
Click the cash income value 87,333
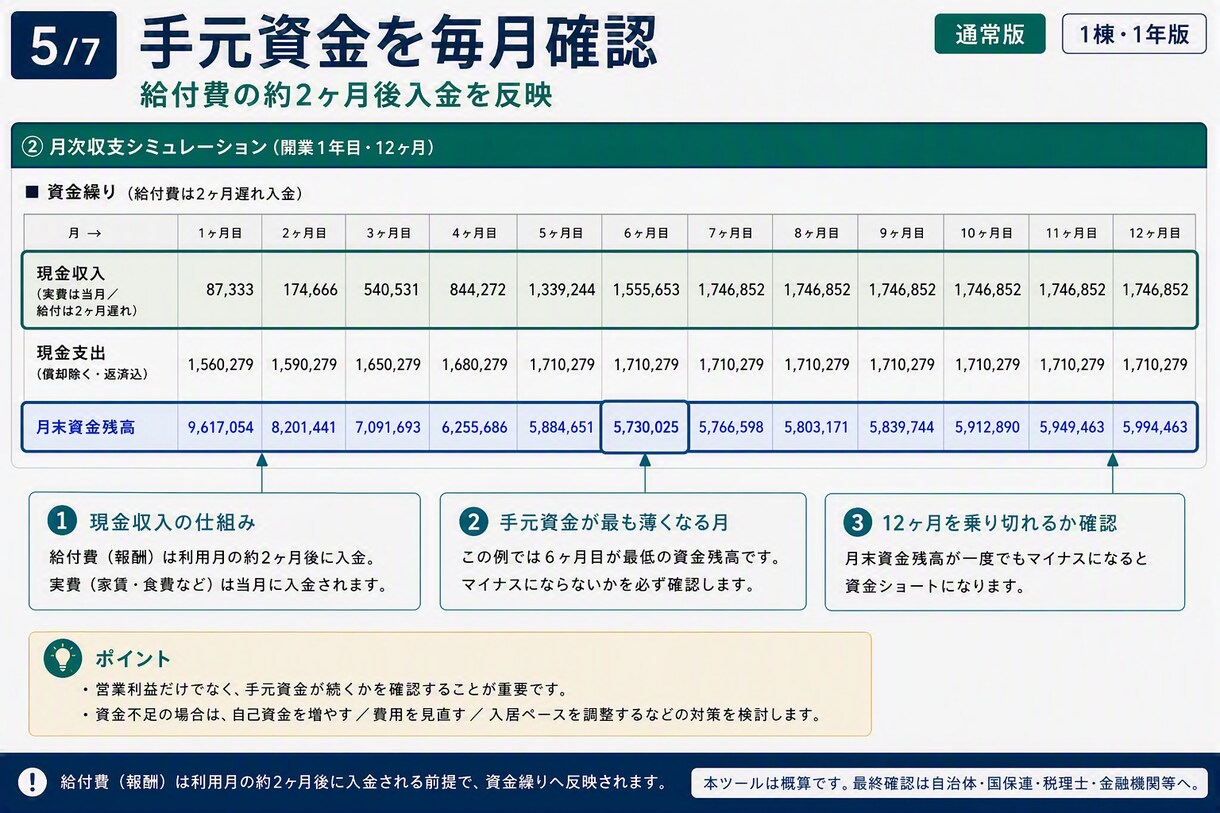pos(230,290)
